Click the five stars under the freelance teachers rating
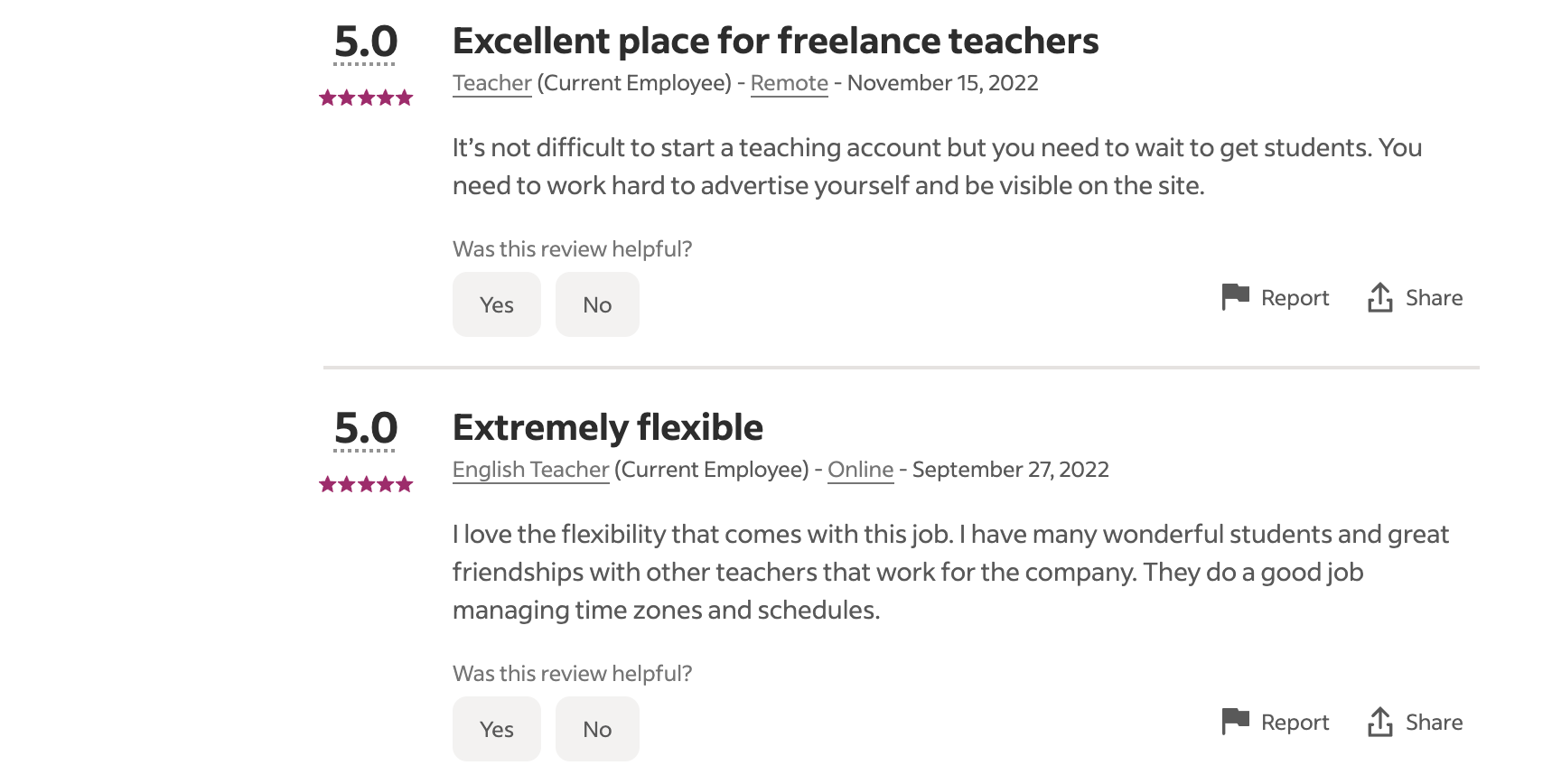The height and width of the screenshot is (784, 1552). (x=366, y=98)
